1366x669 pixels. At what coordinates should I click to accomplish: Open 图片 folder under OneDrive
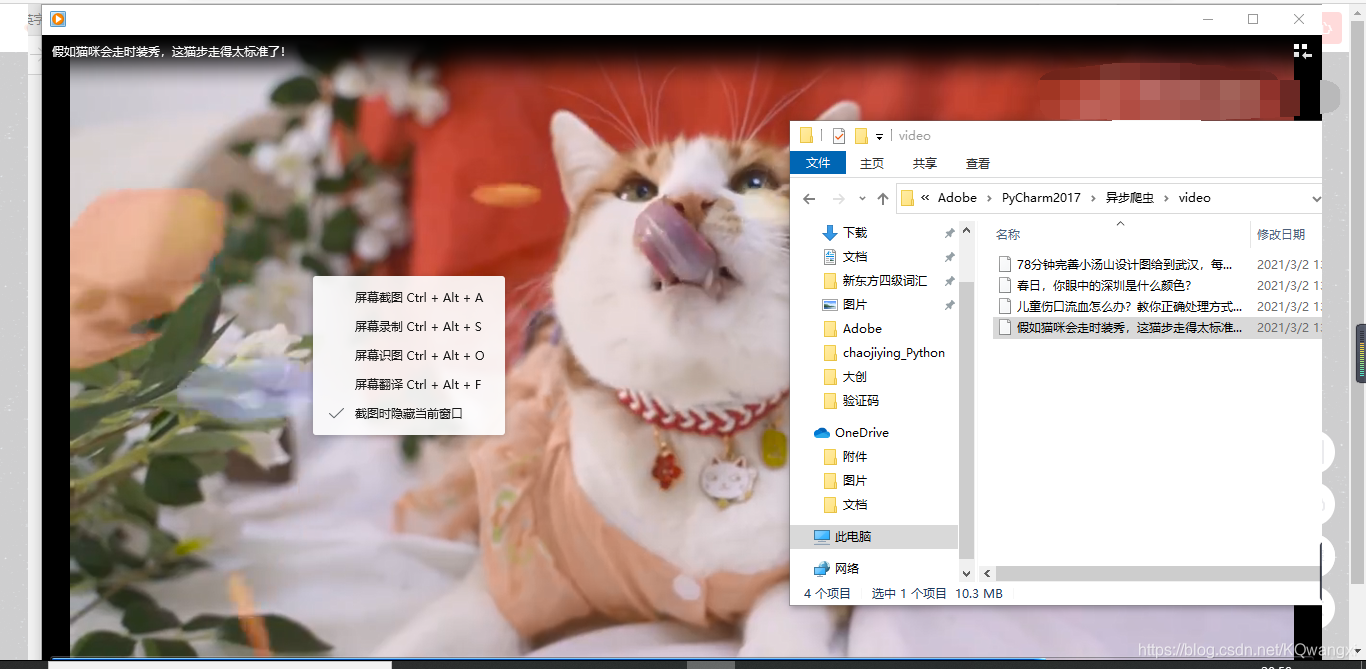pos(855,480)
